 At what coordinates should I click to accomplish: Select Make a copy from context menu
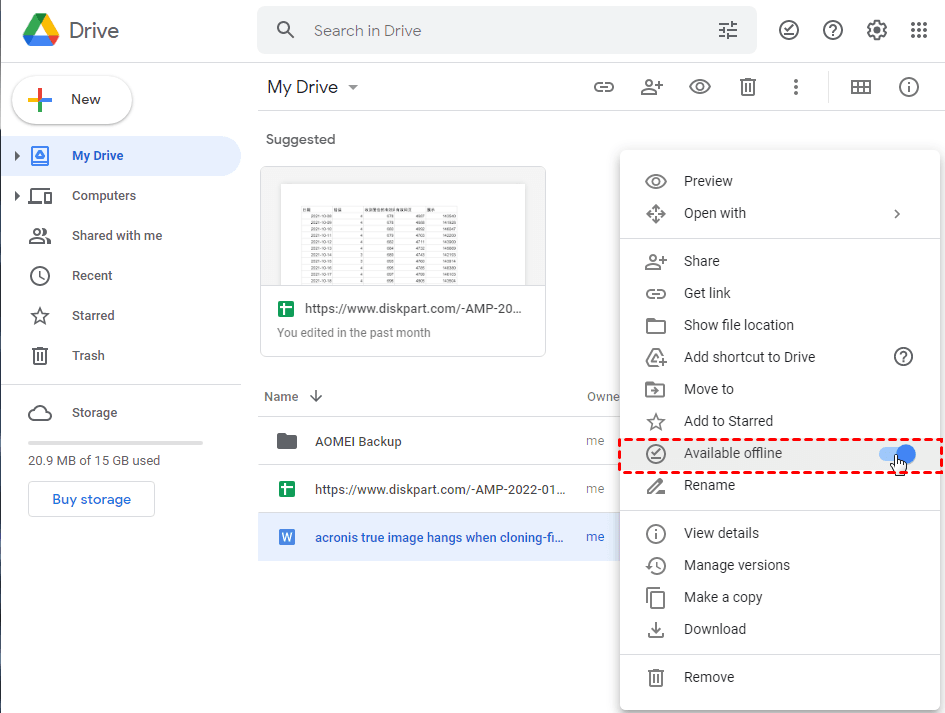click(x=722, y=597)
